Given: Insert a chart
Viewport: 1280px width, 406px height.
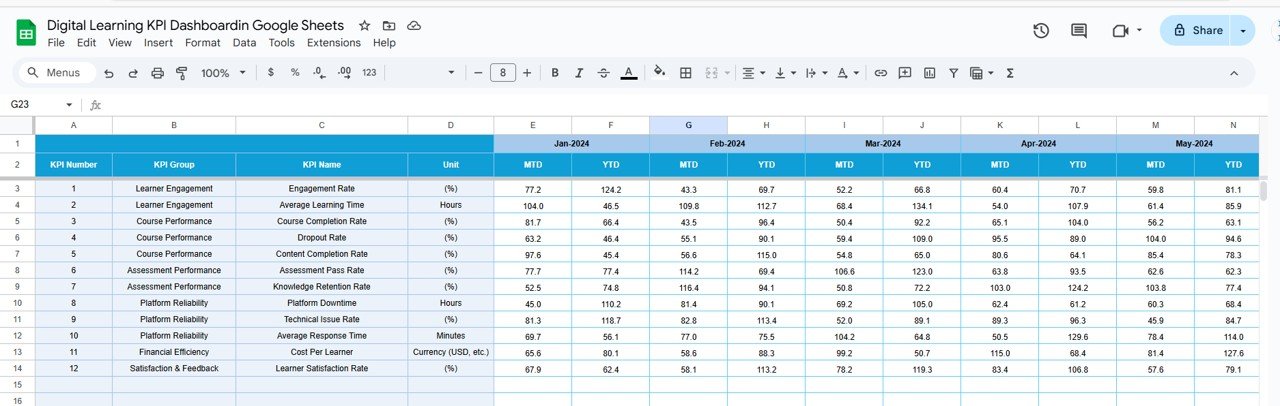Looking at the screenshot, I should coord(930,73).
